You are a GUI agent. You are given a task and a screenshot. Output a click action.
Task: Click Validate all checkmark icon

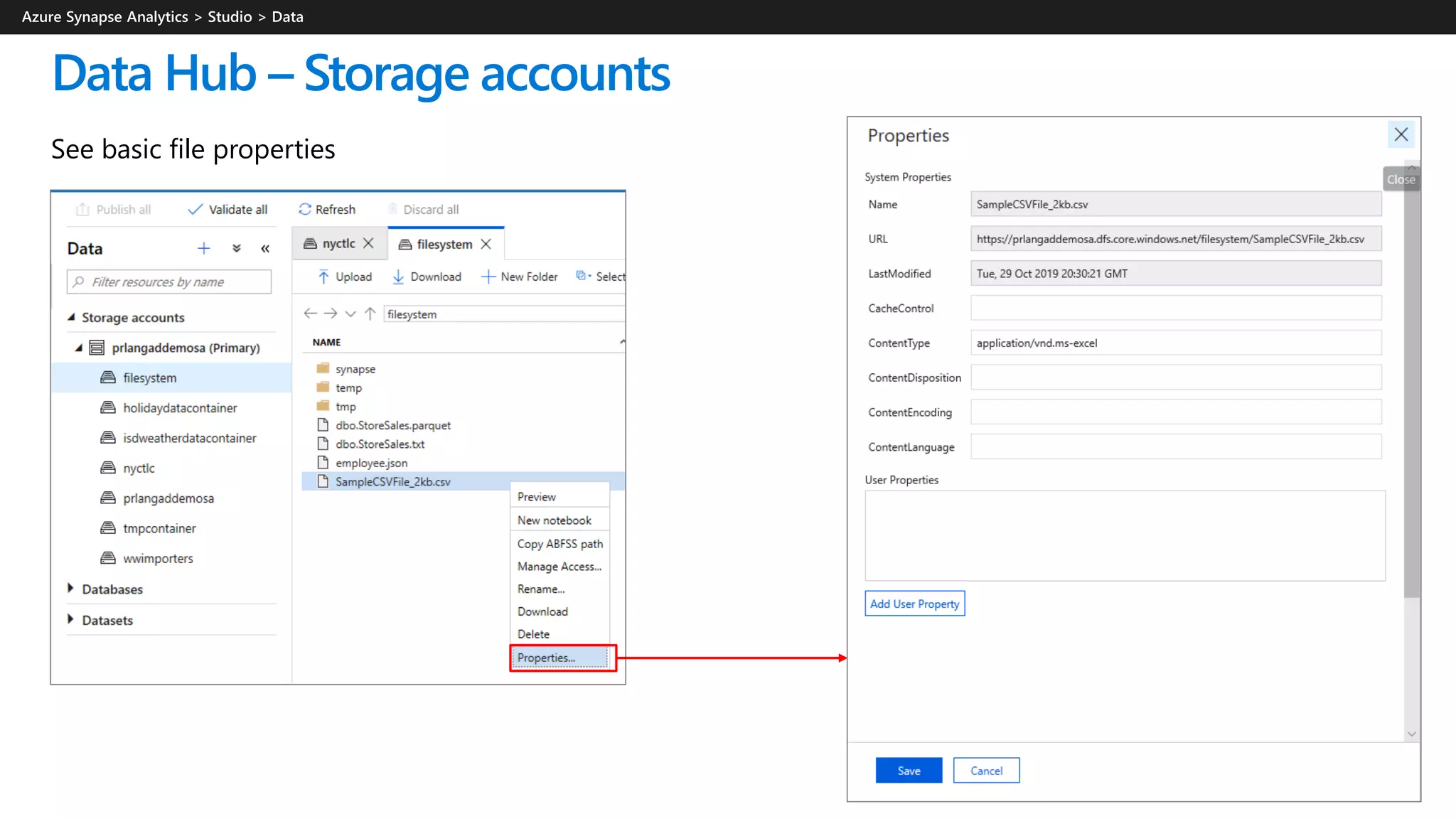(195, 209)
